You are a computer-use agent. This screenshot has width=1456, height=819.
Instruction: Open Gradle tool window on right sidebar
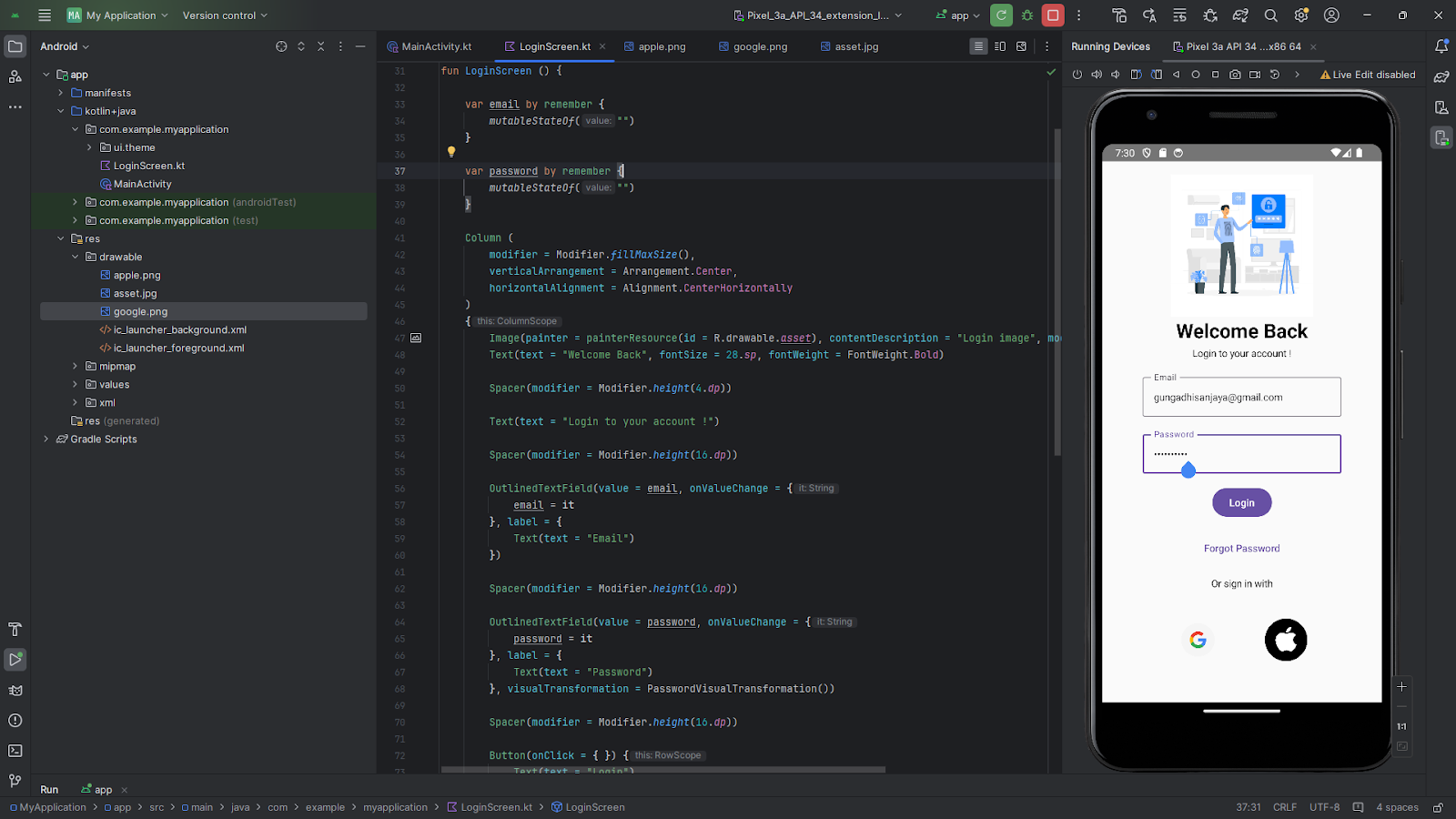(x=1441, y=77)
